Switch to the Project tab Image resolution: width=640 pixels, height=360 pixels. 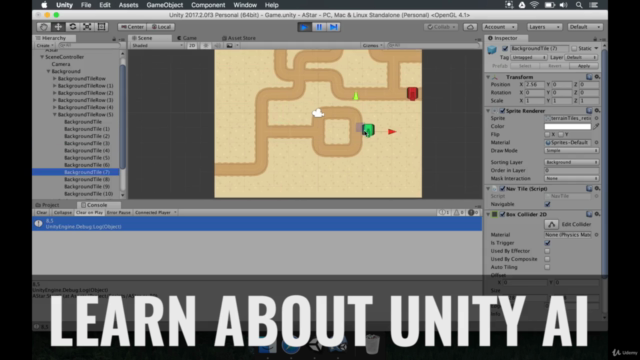(47, 205)
